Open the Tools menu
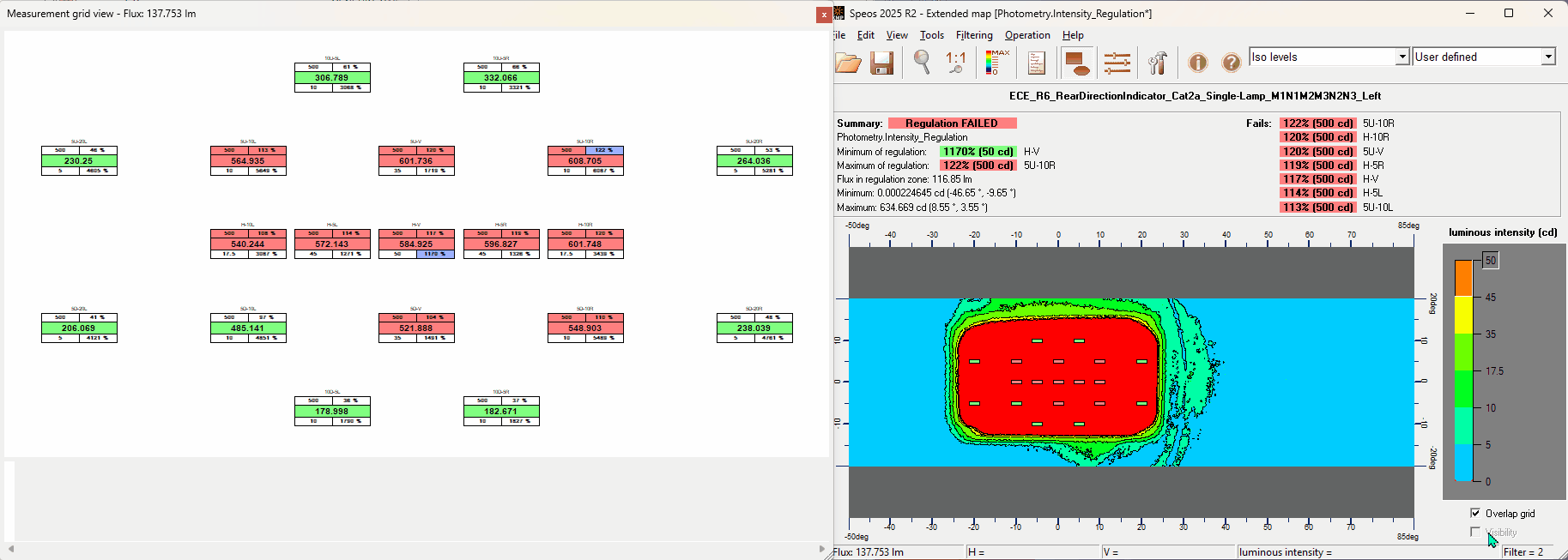This screenshot has height=560, width=1568. pos(932,35)
